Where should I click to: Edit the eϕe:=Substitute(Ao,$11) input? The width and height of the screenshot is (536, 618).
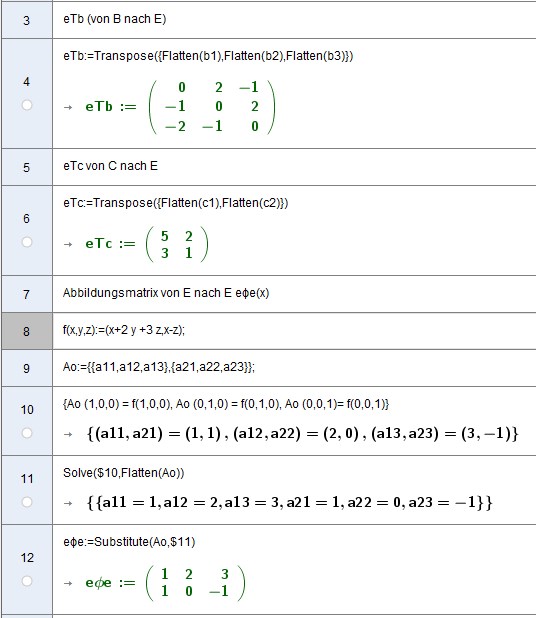(129, 542)
